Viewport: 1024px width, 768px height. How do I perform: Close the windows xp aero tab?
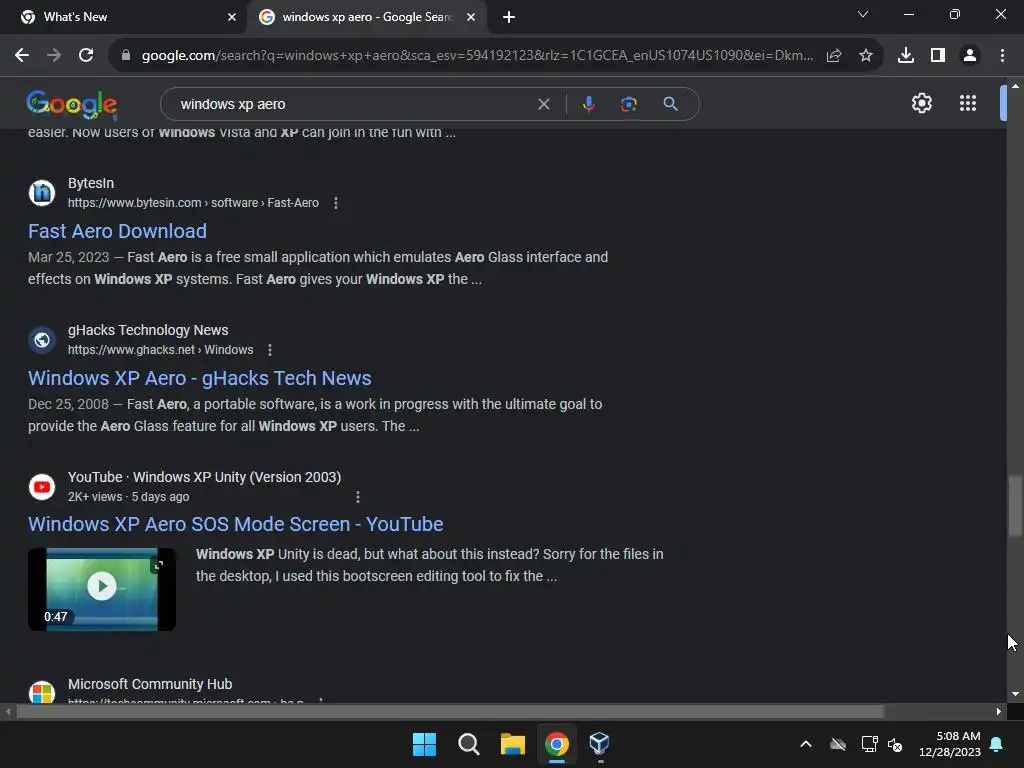coord(471,17)
